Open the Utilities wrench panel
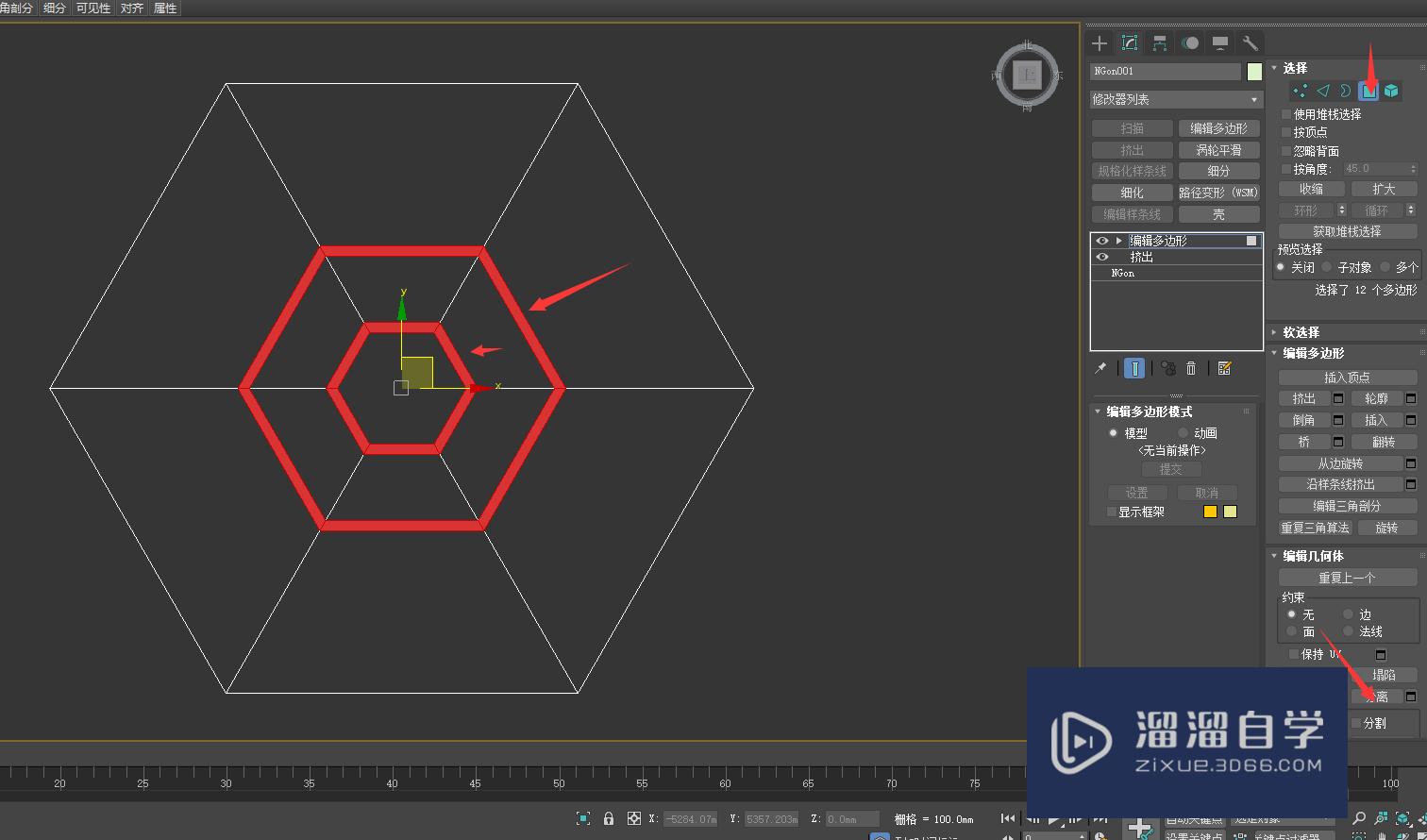 pos(1251,43)
